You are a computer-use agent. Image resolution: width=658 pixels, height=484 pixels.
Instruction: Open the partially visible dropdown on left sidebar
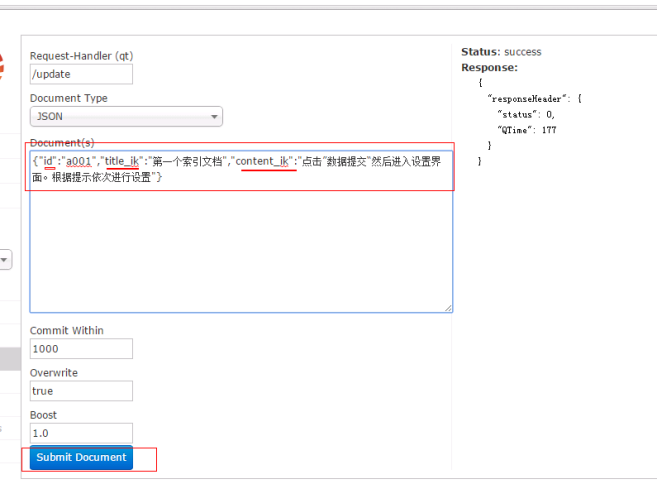[x=5, y=260]
